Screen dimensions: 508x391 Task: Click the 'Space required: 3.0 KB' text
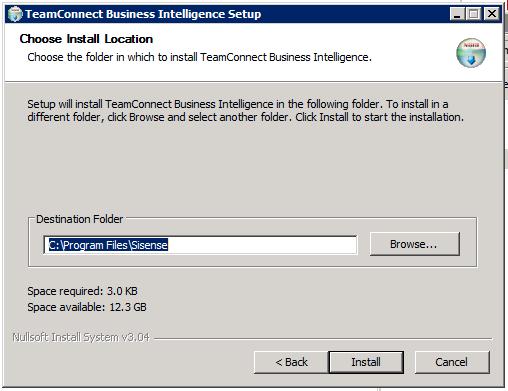(x=82, y=291)
